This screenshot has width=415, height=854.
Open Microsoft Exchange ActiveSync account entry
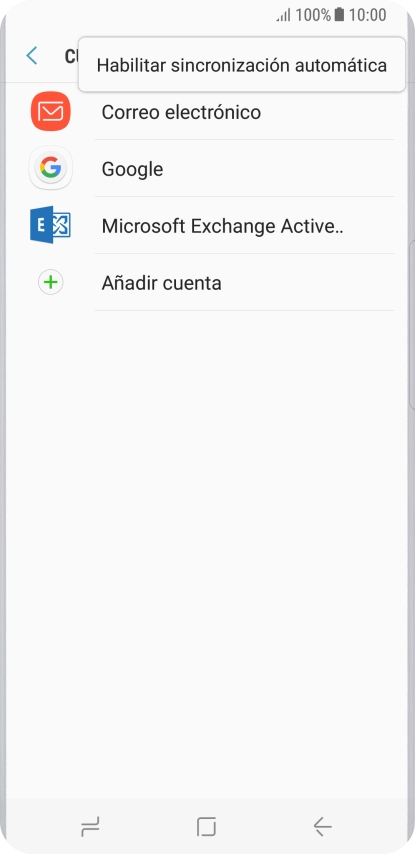point(208,225)
